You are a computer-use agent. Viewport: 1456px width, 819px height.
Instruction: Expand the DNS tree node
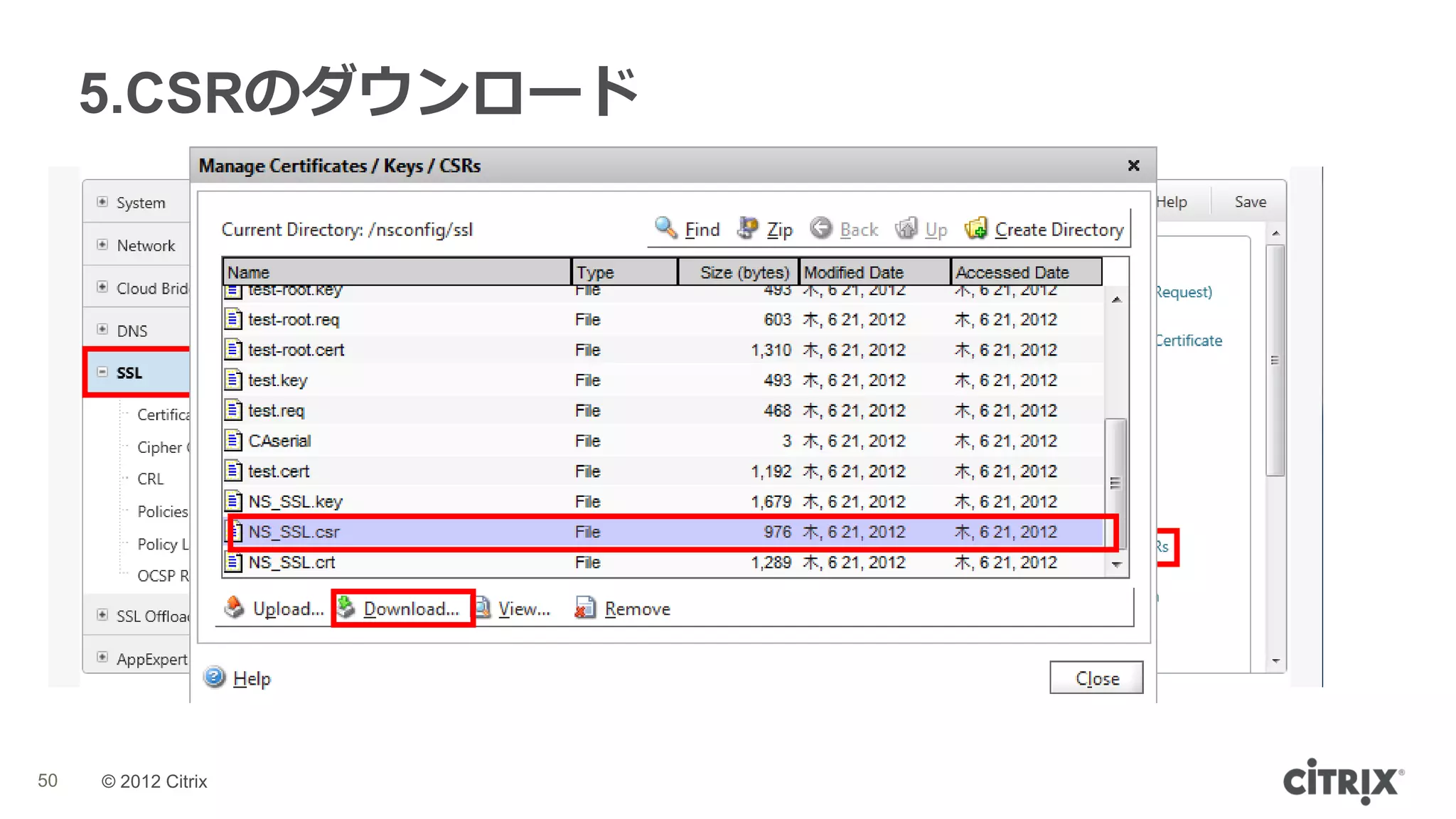pos(102,330)
